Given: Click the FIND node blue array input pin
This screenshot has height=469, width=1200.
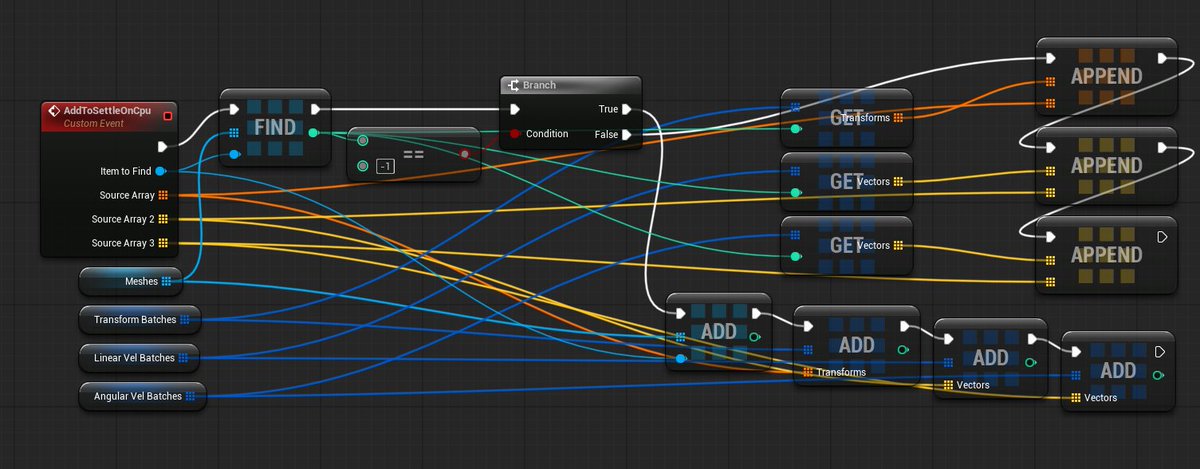Looking at the screenshot, I should pyautogui.click(x=233, y=132).
